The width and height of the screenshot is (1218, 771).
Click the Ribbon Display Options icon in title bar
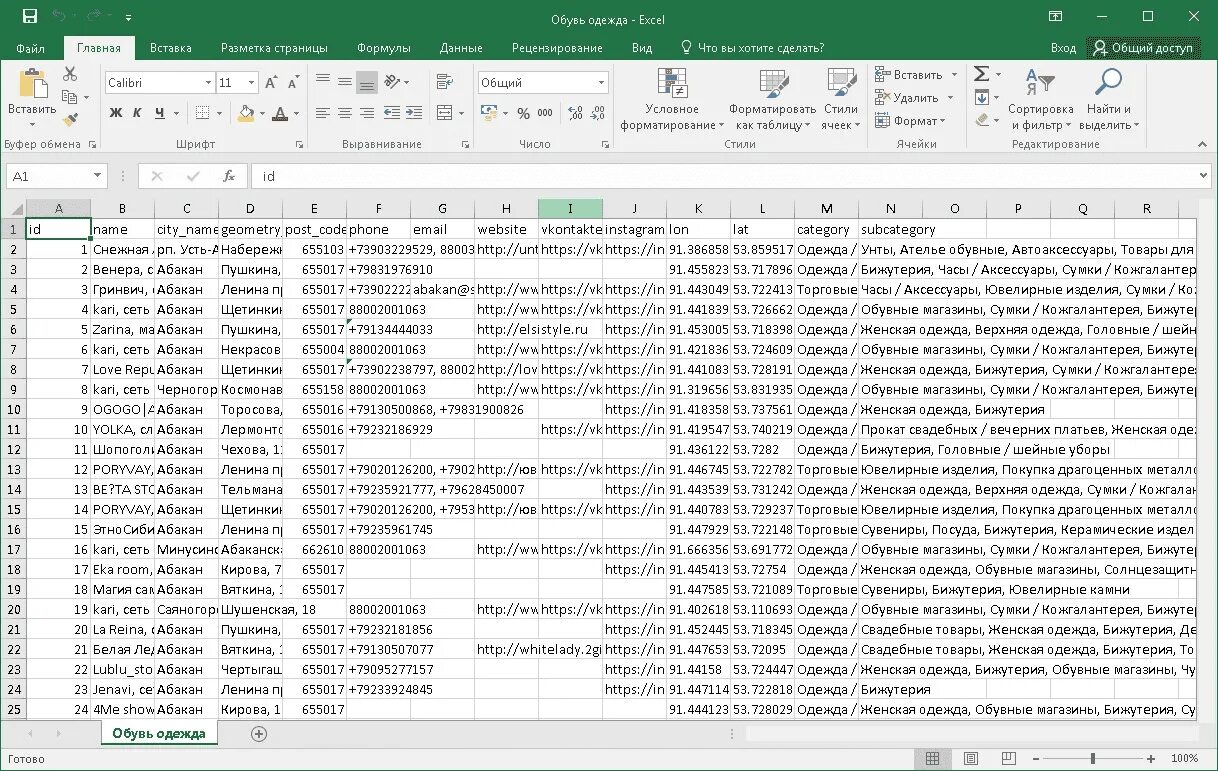(x=1055, y=17)
